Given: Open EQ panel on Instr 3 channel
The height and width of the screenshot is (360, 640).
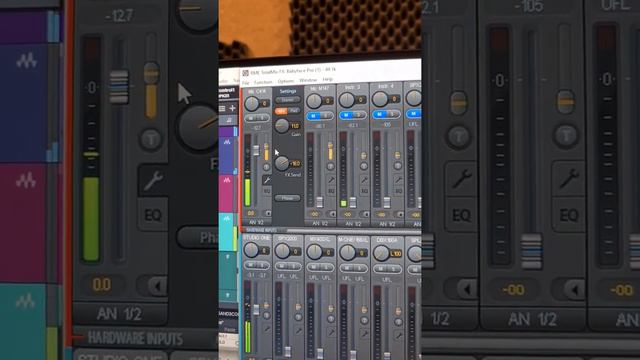Looking at the screenshot, I should [364, 191].
